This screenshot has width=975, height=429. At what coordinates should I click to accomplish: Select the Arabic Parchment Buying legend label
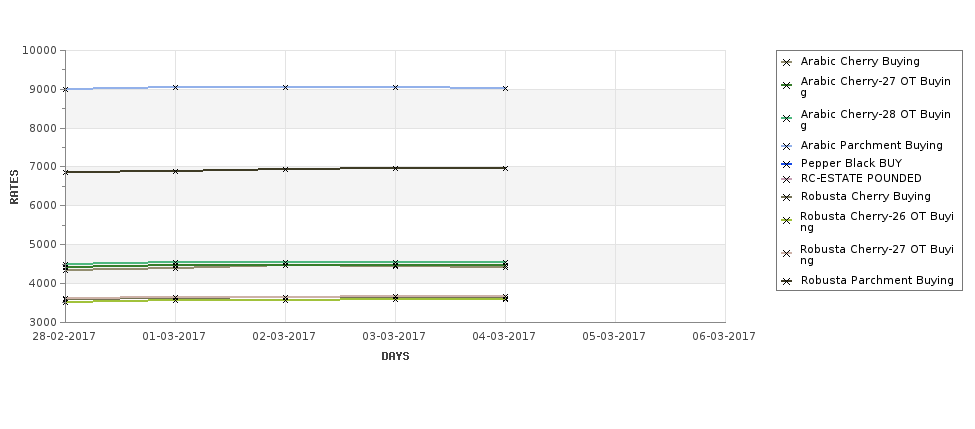tap(871, 145)
